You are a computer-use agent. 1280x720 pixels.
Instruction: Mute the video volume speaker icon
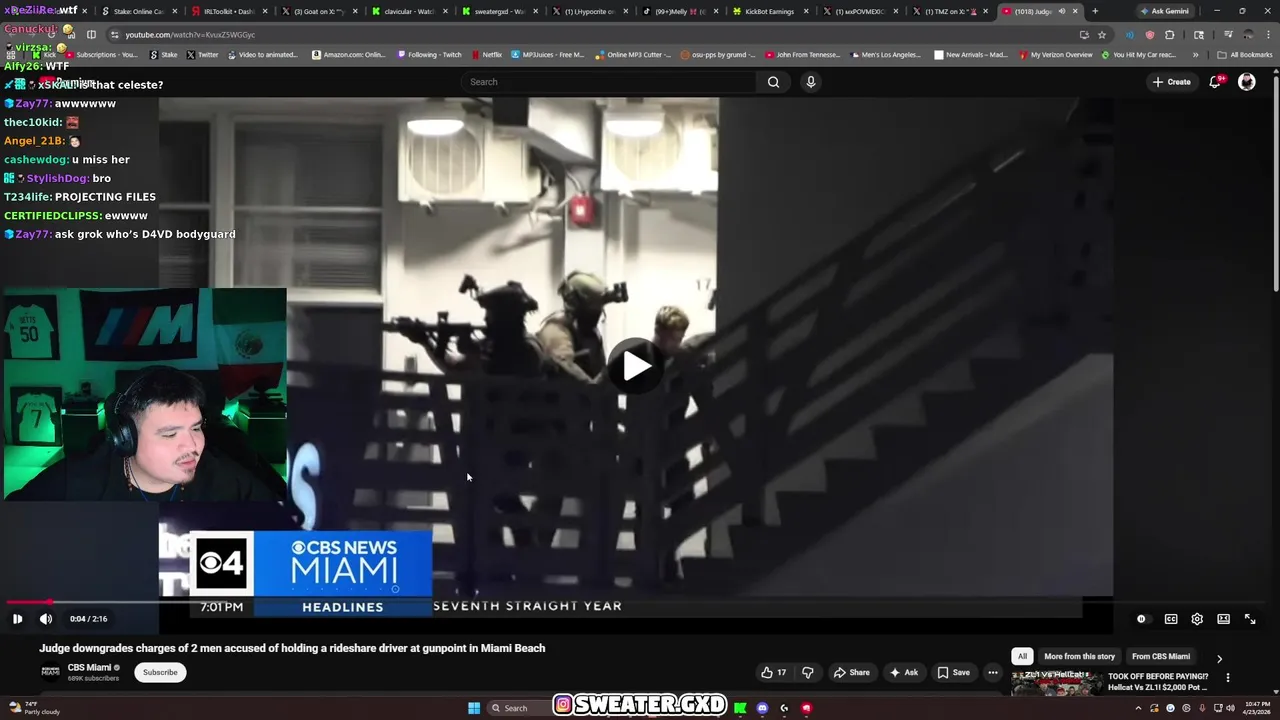(46, 619)
